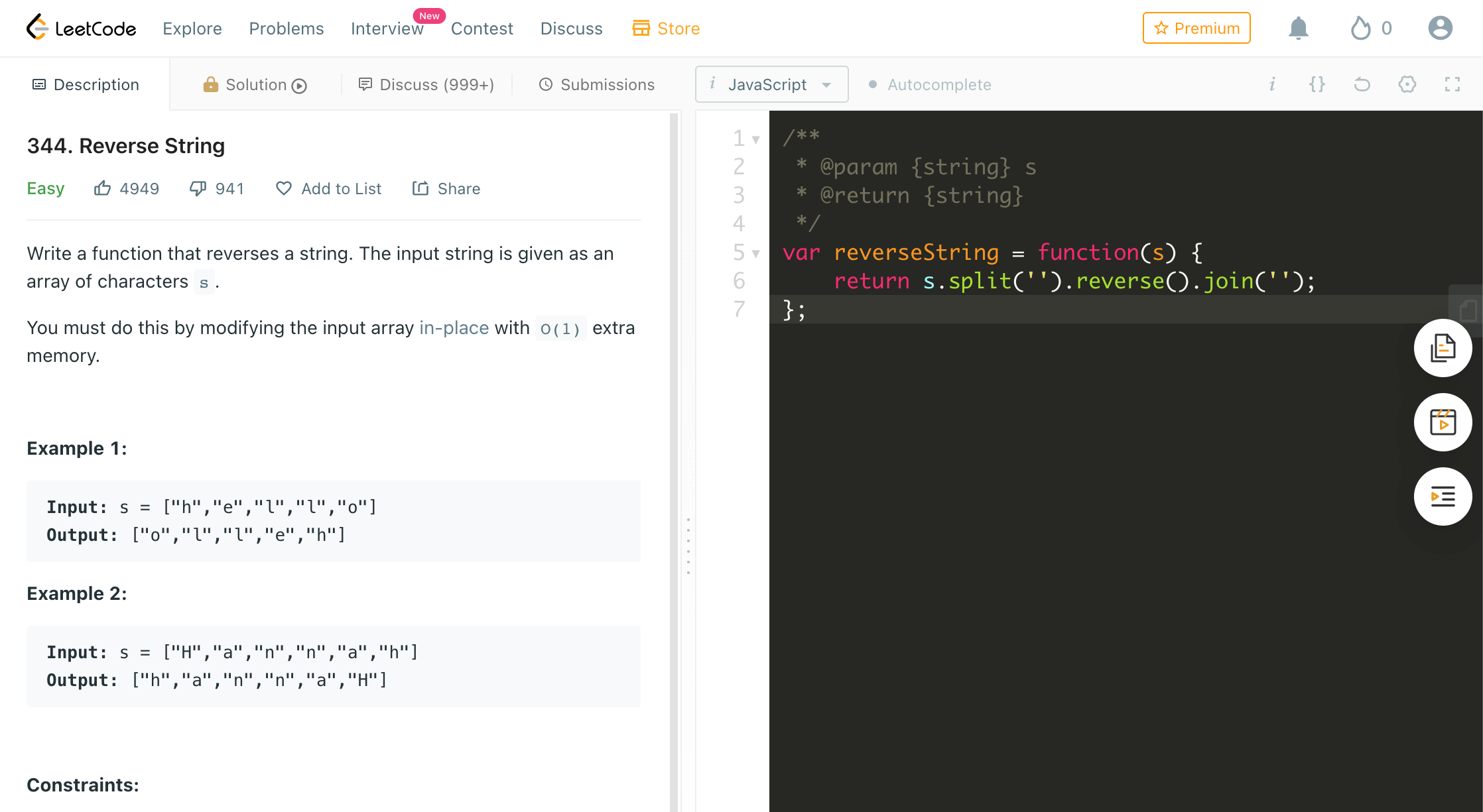Click the streak flame icon
1483x812 pixels.
click(x=1361, y=28)
